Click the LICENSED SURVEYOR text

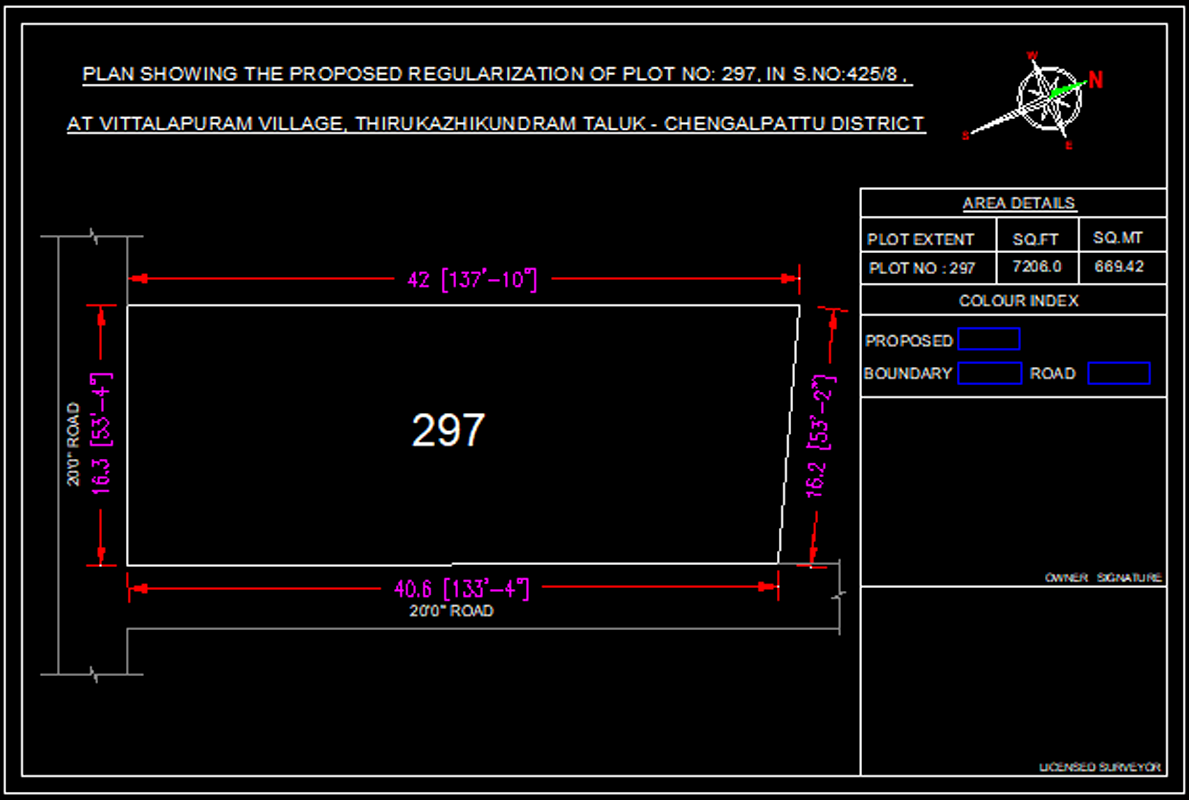tap(1100, 767)
